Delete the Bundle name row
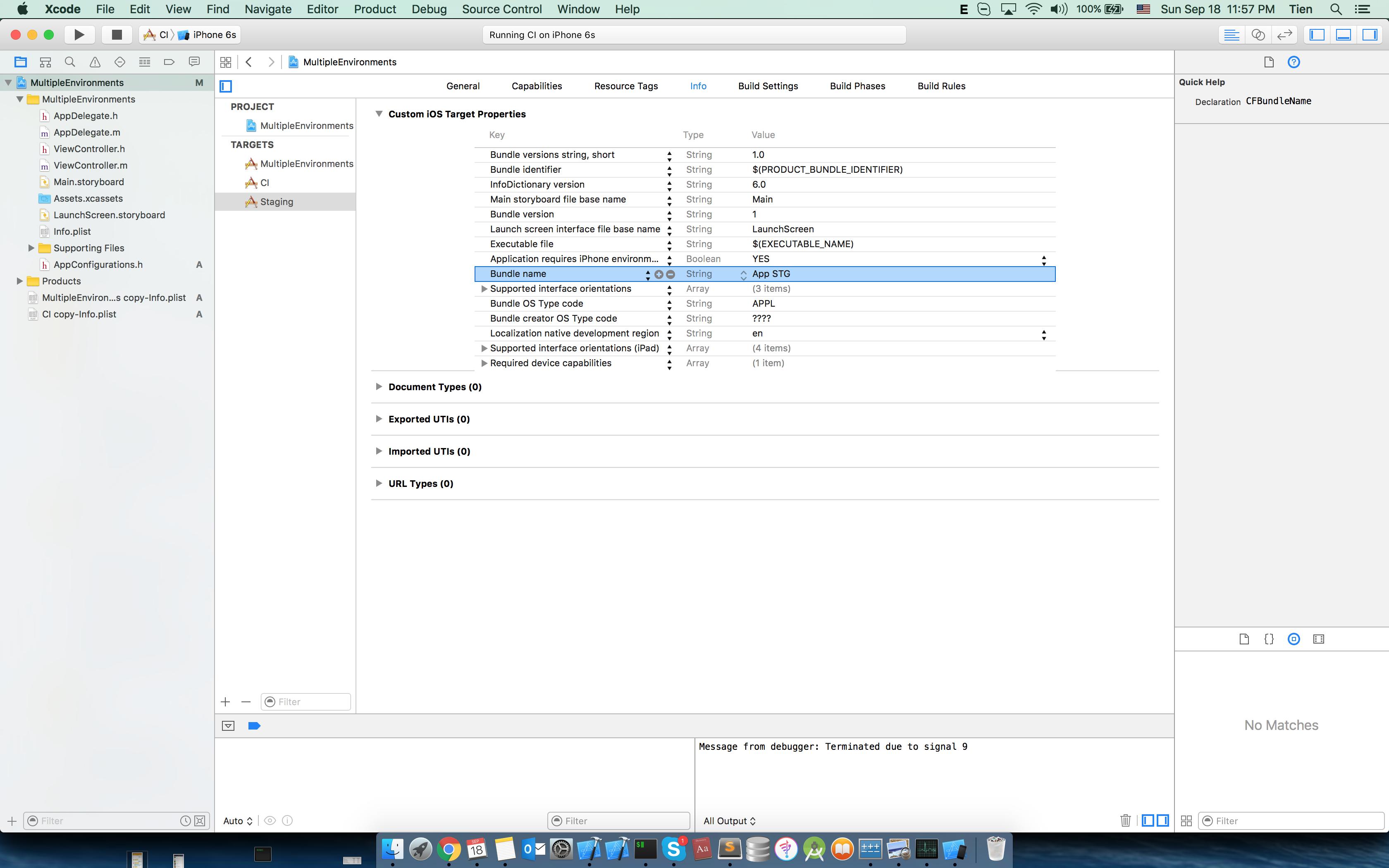 point(670,274)
